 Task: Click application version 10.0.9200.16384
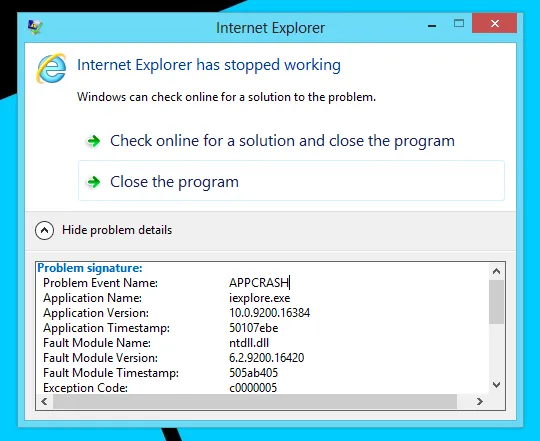click(x=270, y=313)
